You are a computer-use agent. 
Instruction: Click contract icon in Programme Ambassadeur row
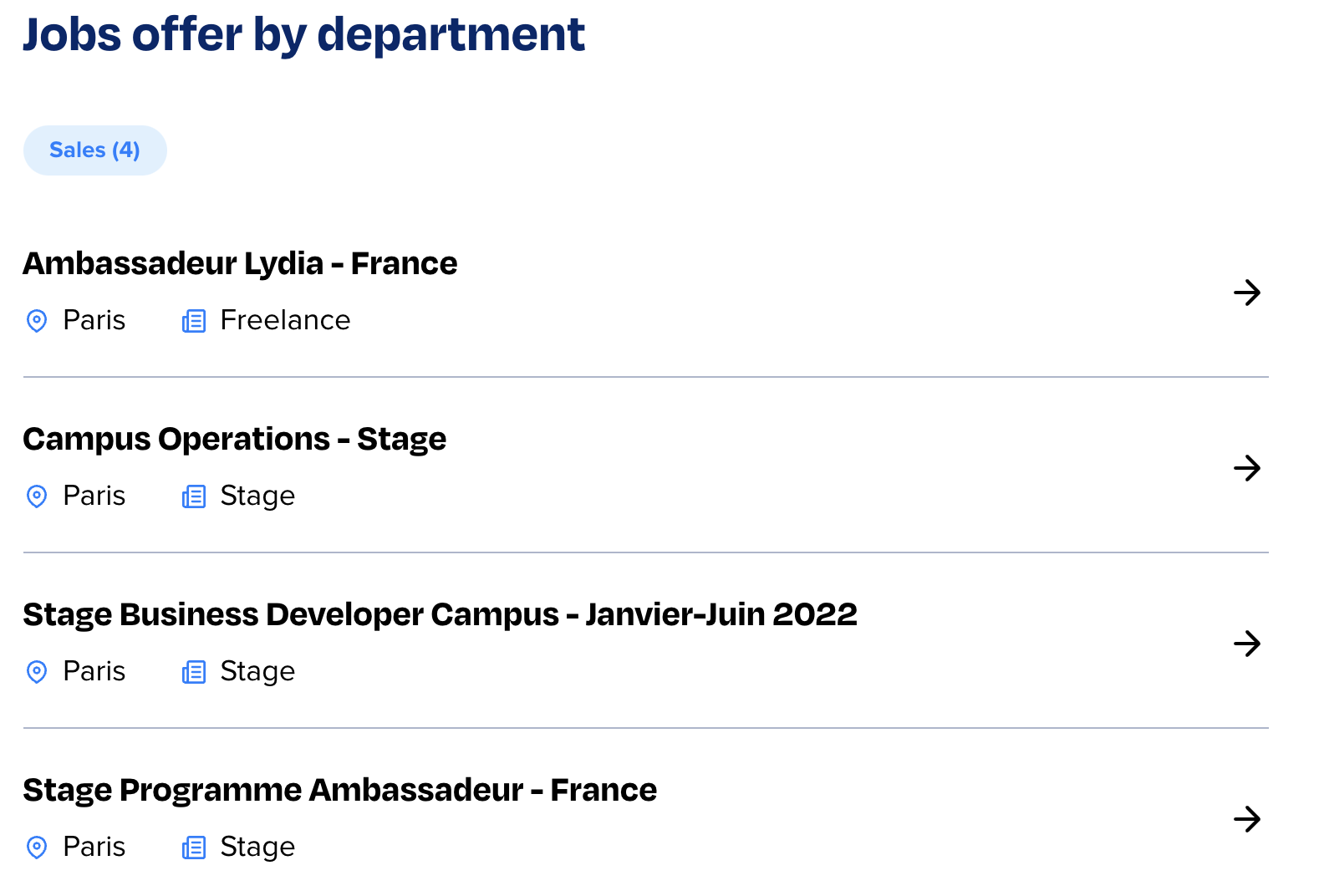pyautogui.click(x=194, y=848)
